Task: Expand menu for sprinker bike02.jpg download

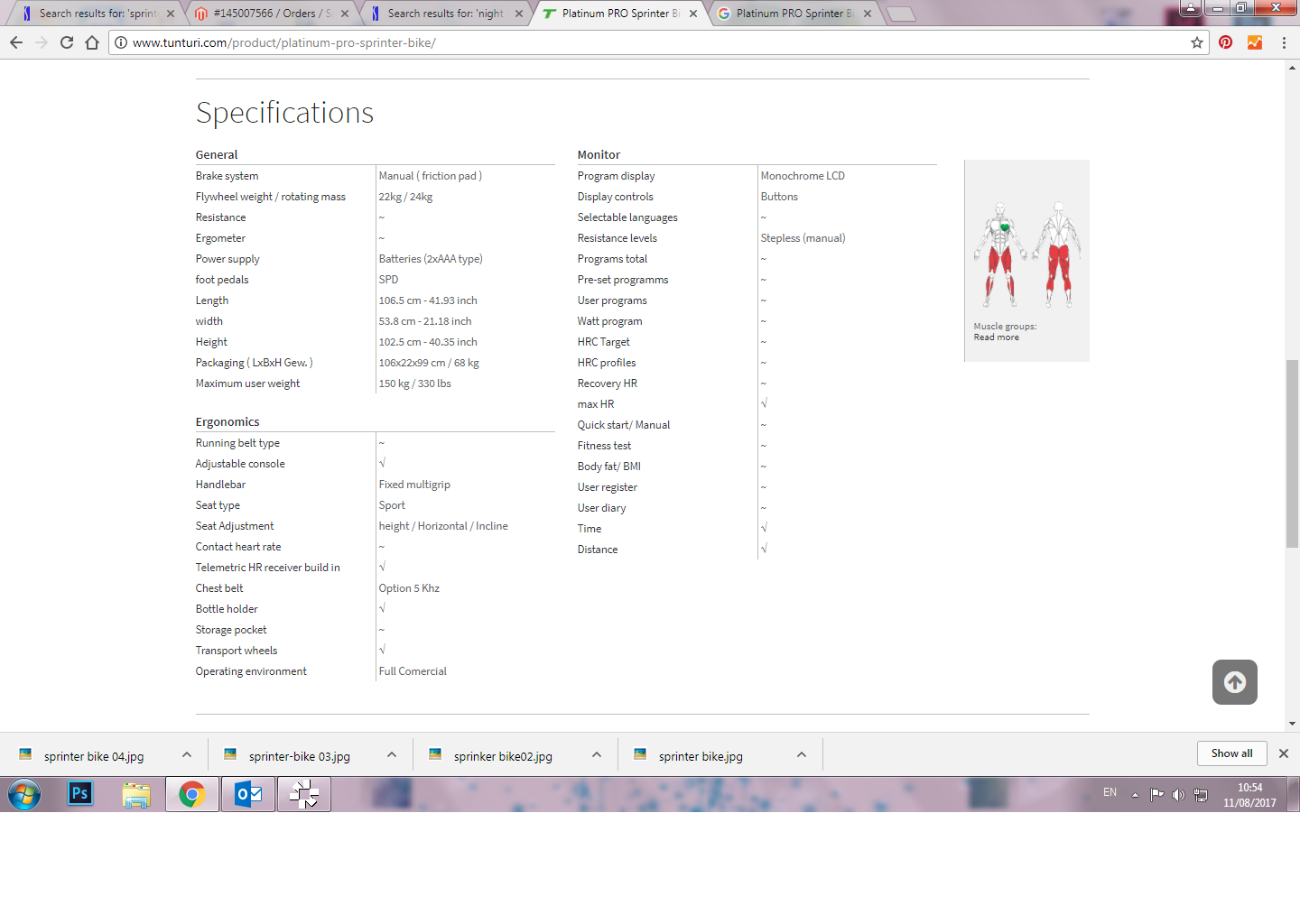Action: coord(597,755)
